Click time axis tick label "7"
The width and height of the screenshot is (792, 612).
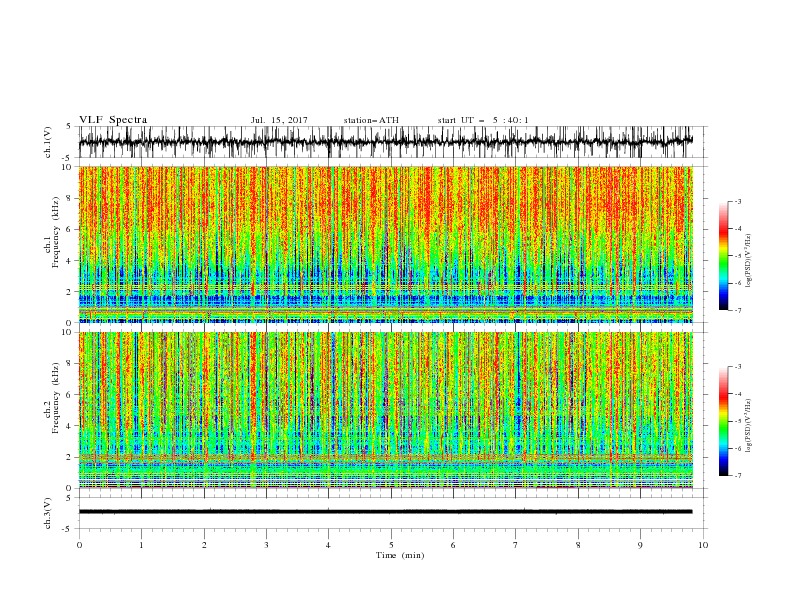[516, 545]
